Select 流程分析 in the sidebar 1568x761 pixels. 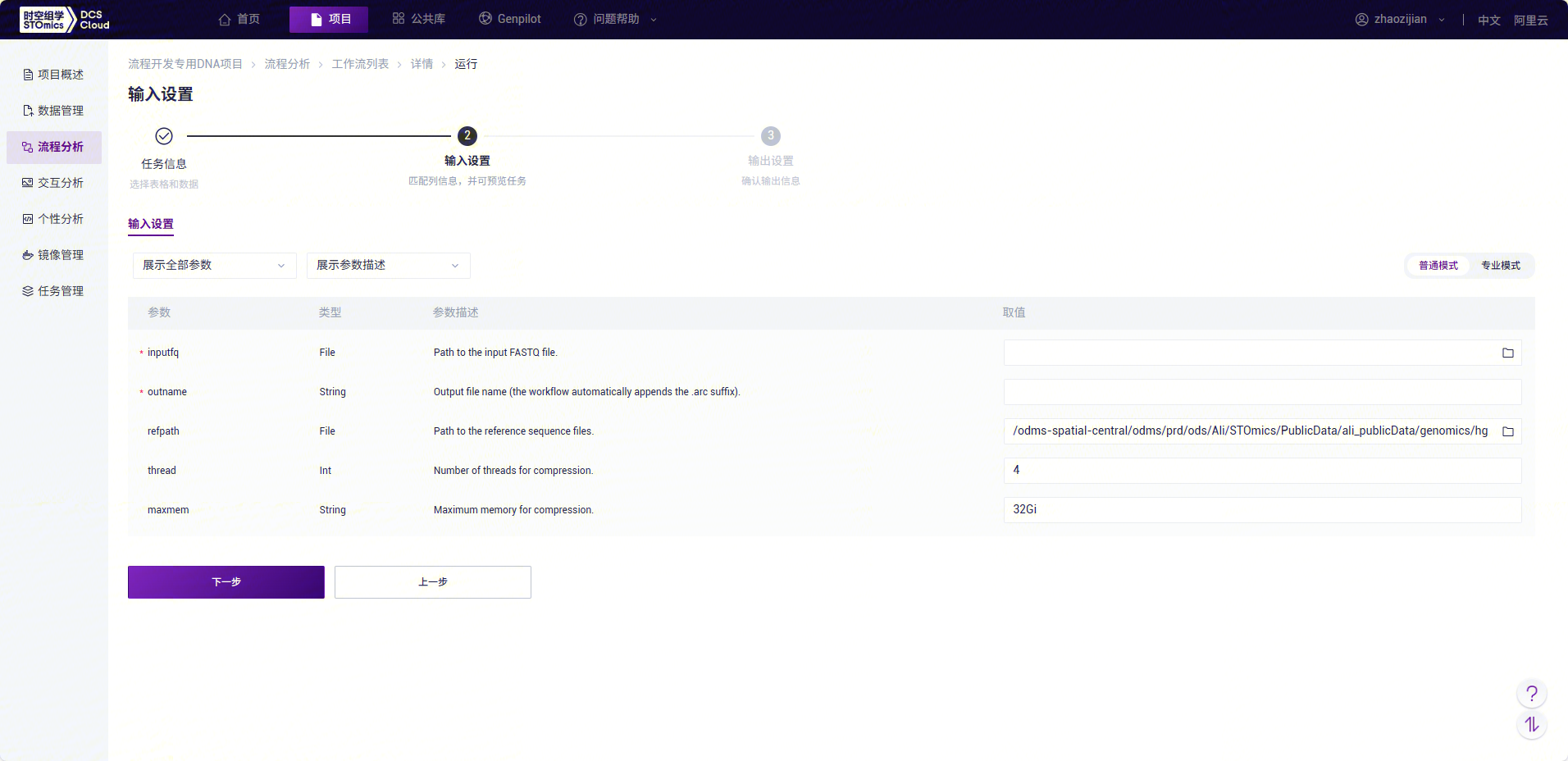click(x=54, y=147)
